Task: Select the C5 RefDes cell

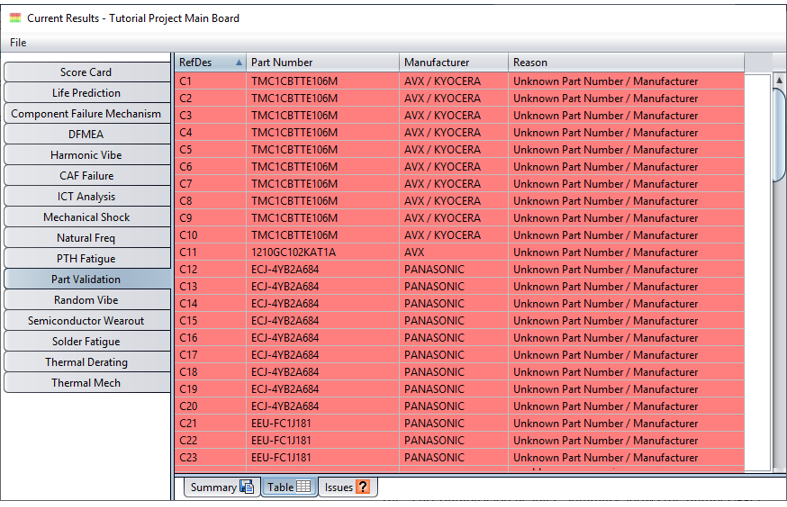Action: tap(211, 150)
